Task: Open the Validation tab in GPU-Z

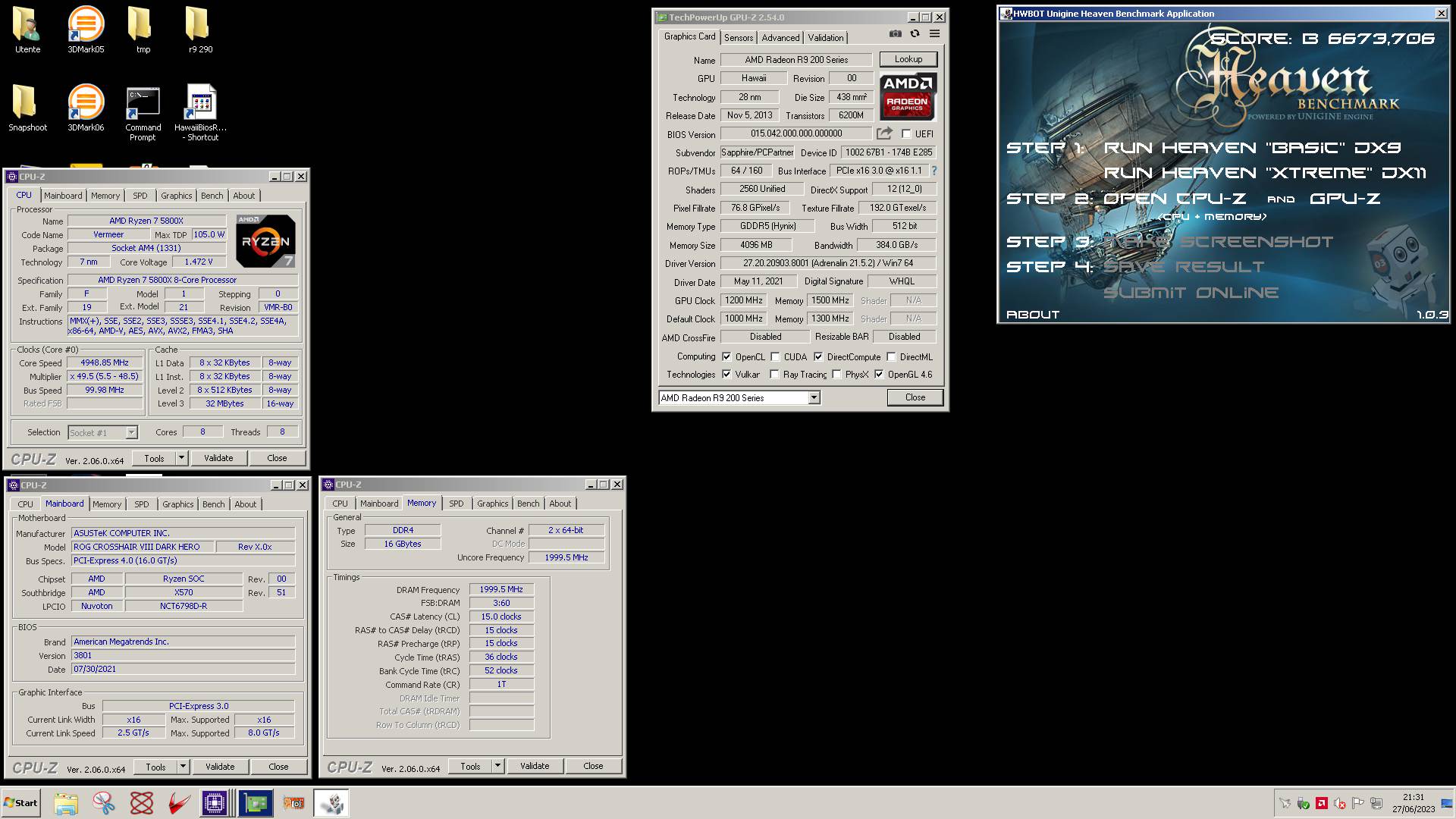Action: pos(826,38)
